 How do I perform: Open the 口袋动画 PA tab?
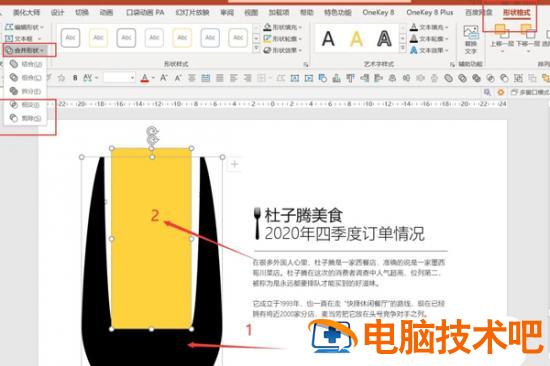[145, 13]
